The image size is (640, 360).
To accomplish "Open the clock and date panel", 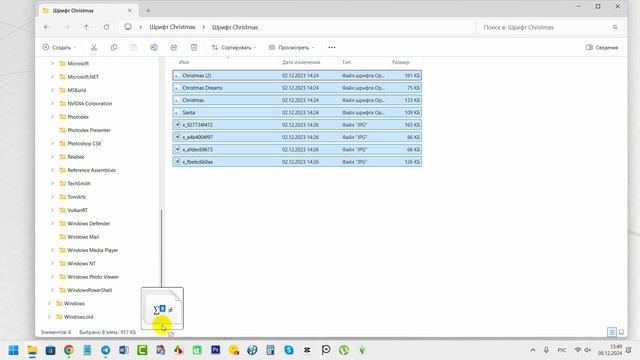I will tap(610, 350).
